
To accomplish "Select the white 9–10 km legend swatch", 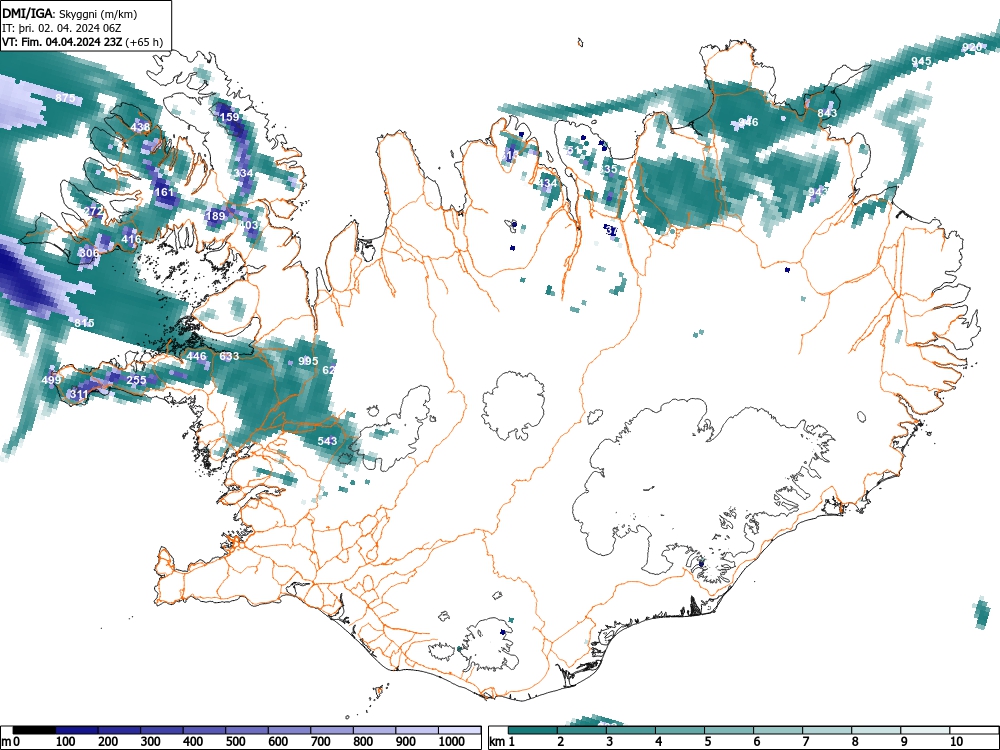I will (925, 730).
